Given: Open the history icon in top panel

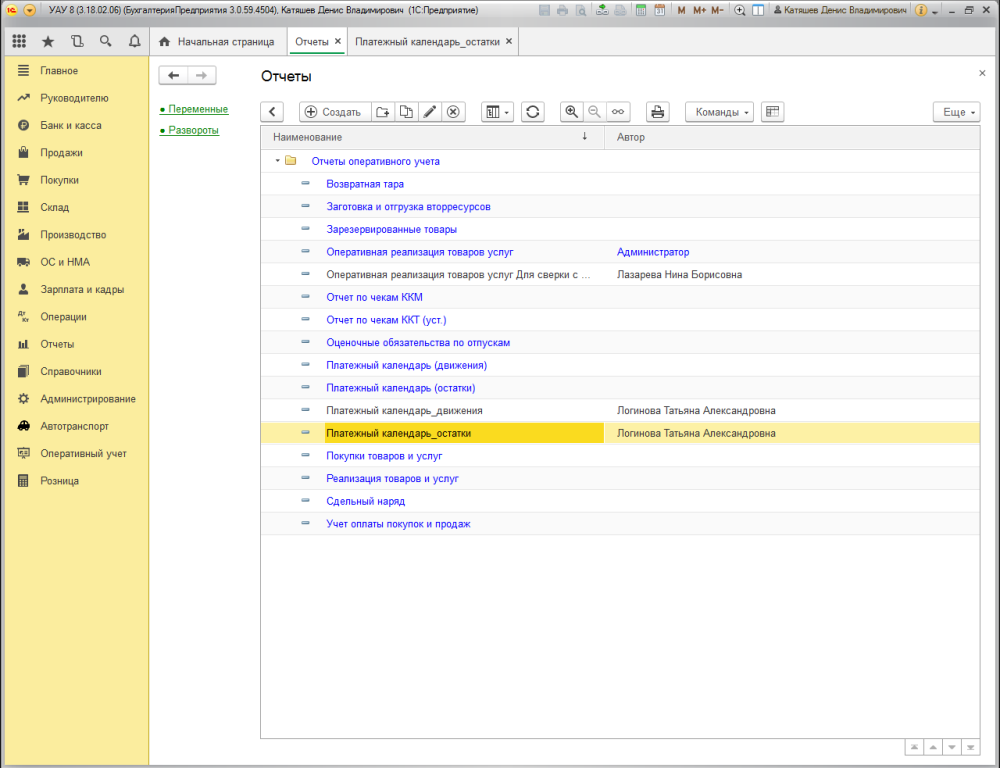Looking at the screenshot, I should pos(77,41).
